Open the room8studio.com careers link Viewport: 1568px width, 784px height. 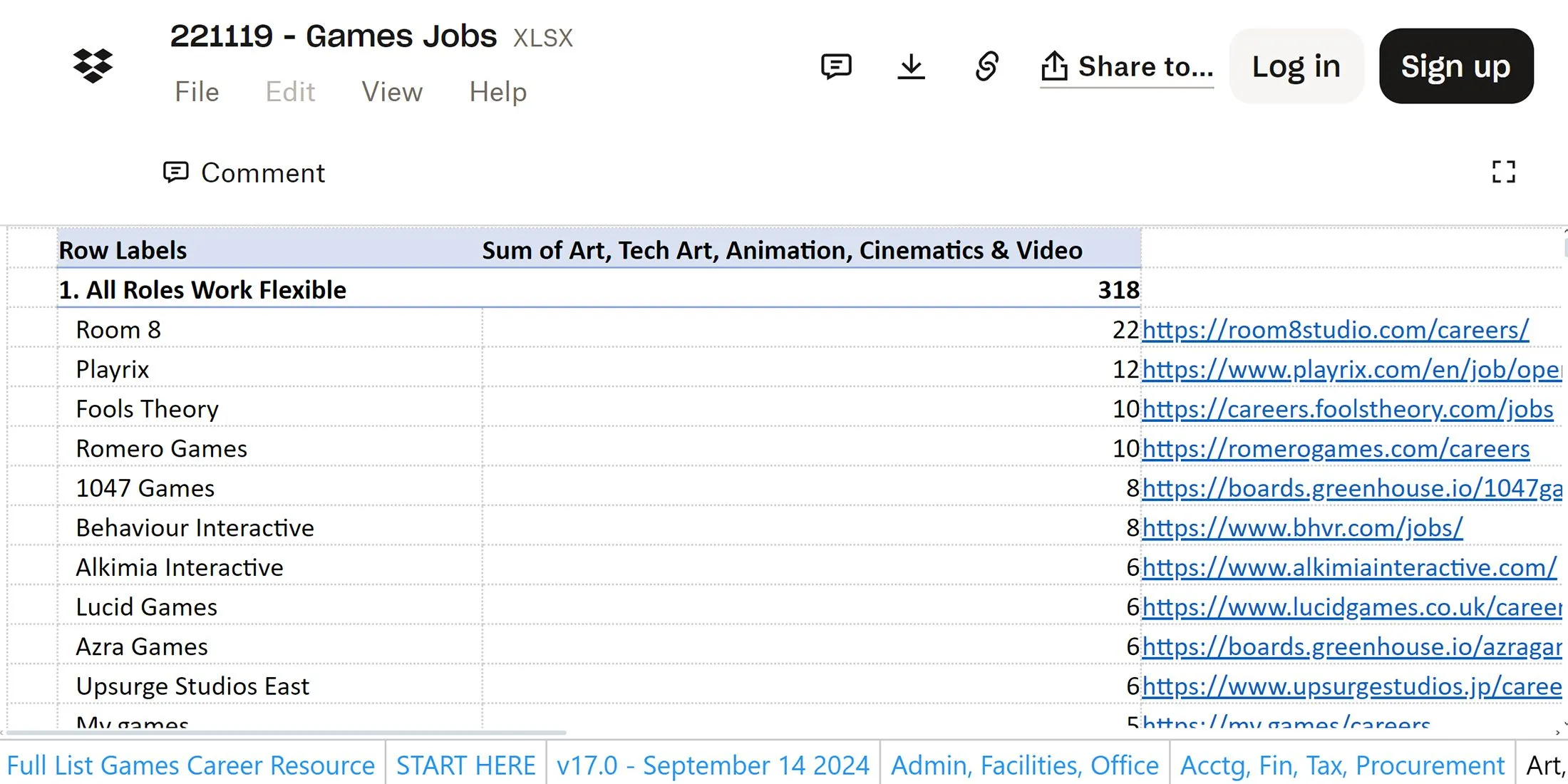click(1336, 330)
